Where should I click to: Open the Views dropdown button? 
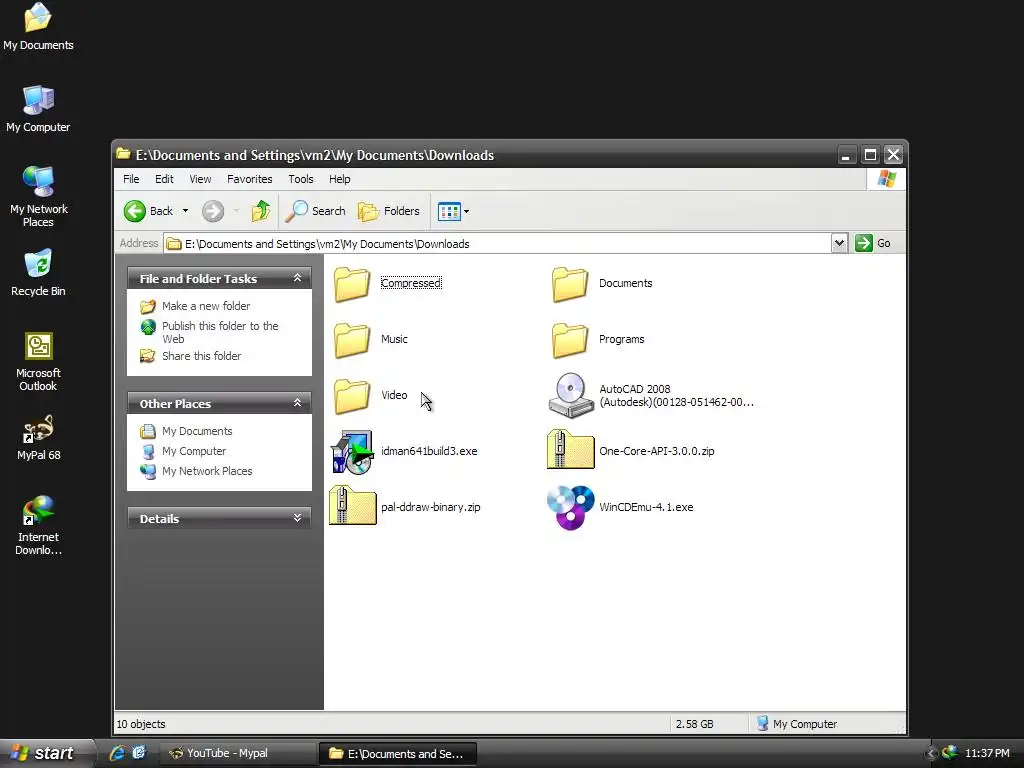pos(453,211)
